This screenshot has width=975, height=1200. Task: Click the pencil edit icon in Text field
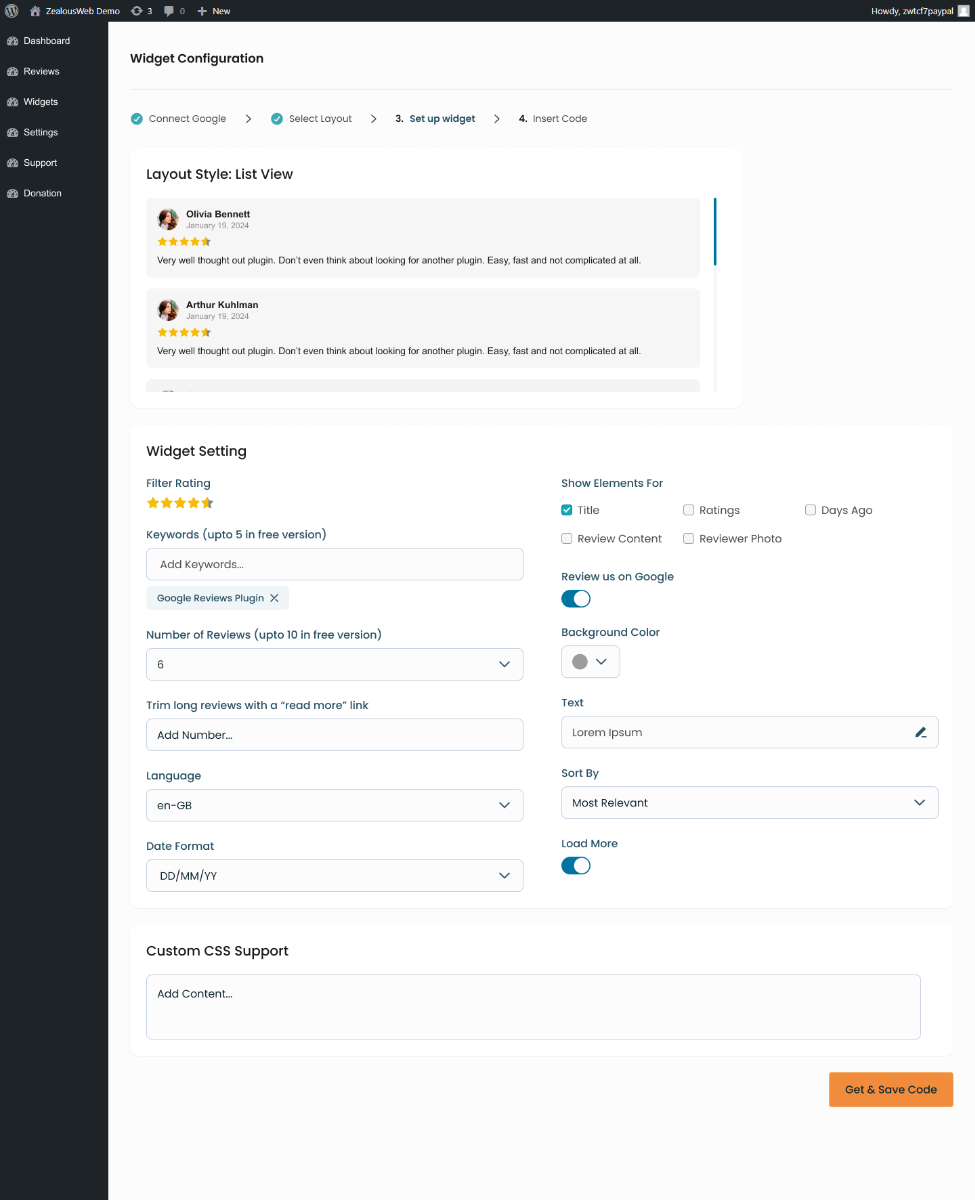coord(921,733)
